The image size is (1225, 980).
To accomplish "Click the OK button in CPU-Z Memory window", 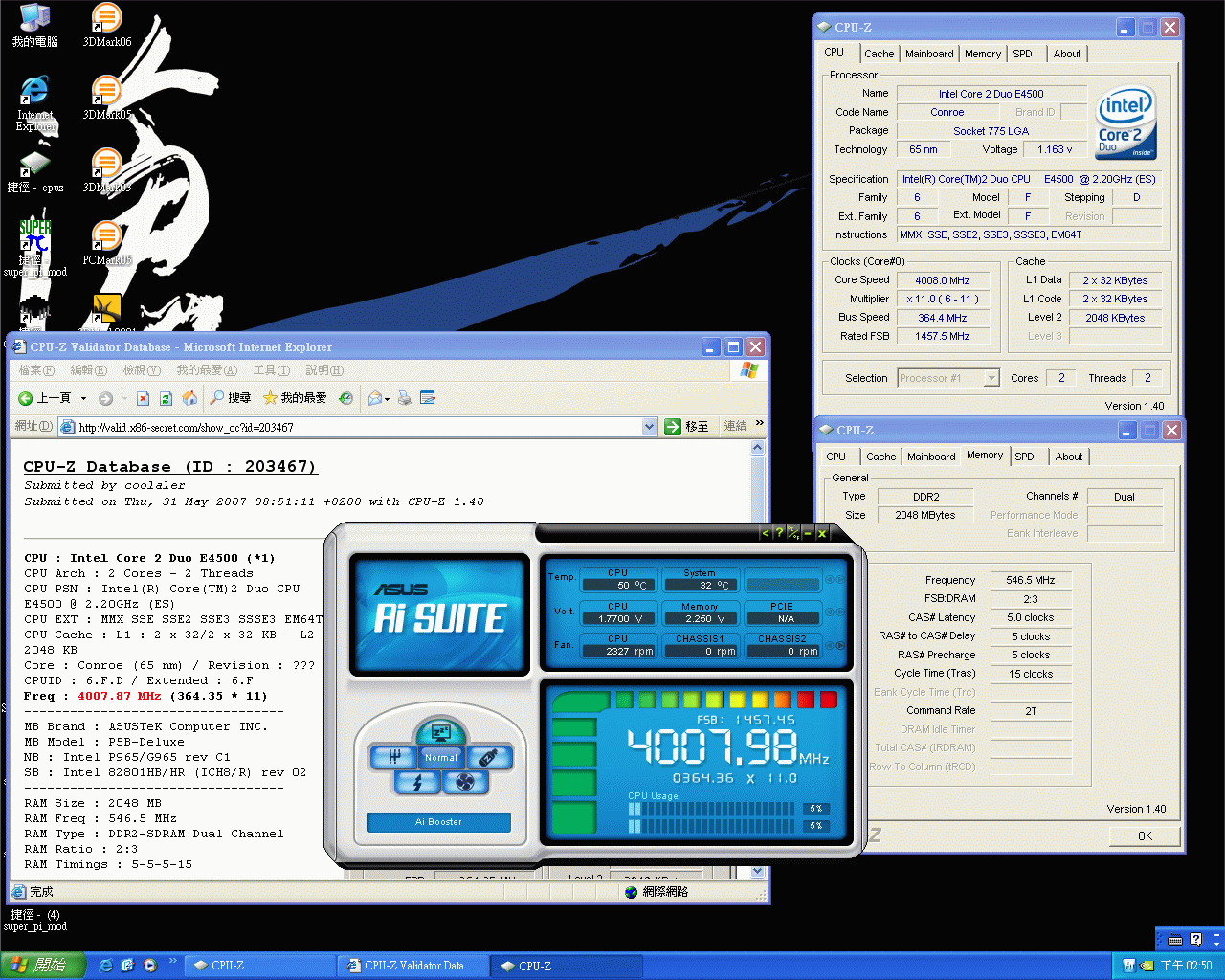I will click(1145, 835).
